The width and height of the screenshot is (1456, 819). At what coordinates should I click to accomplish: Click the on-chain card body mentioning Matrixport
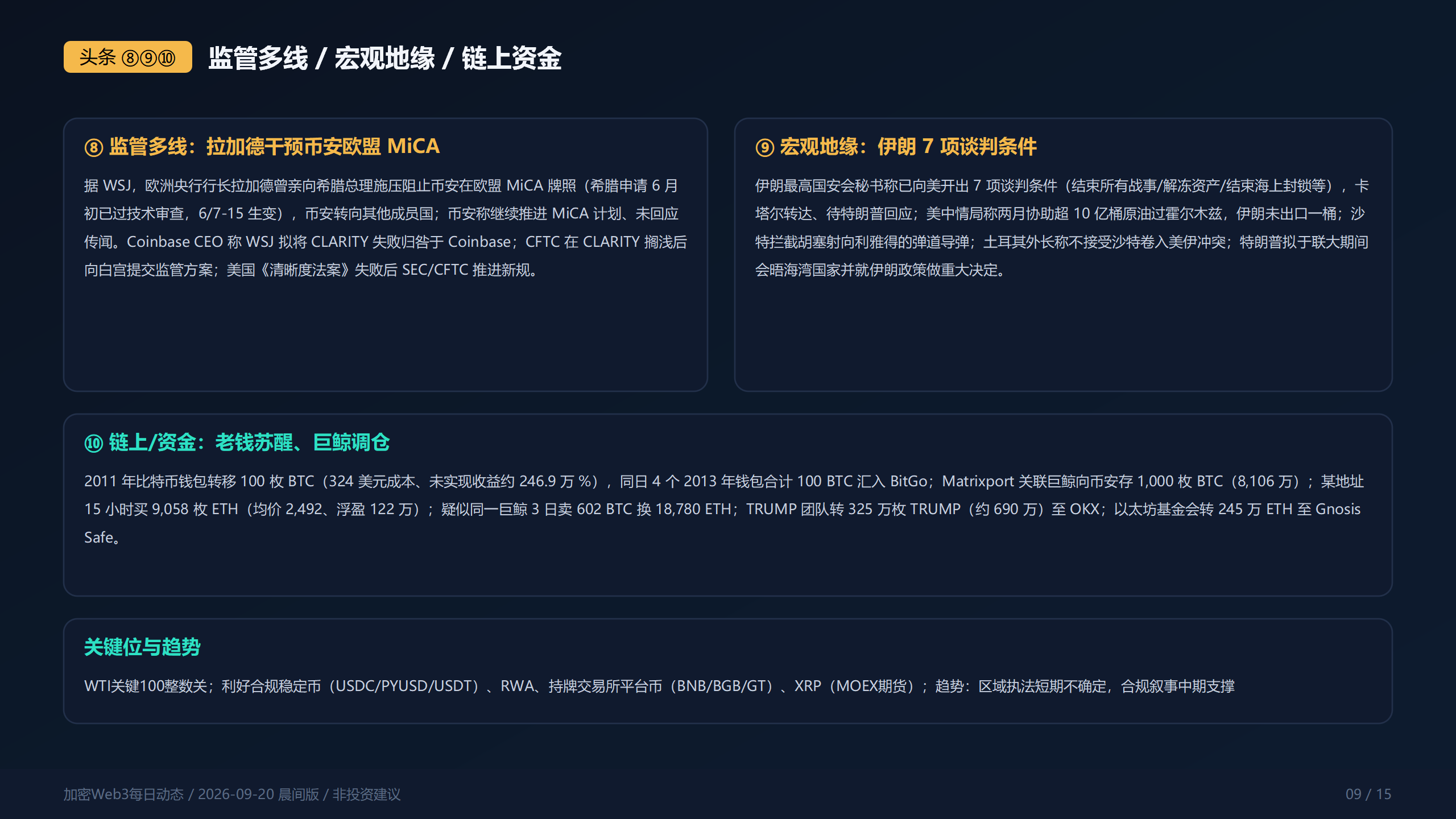[x=723, y=509]
